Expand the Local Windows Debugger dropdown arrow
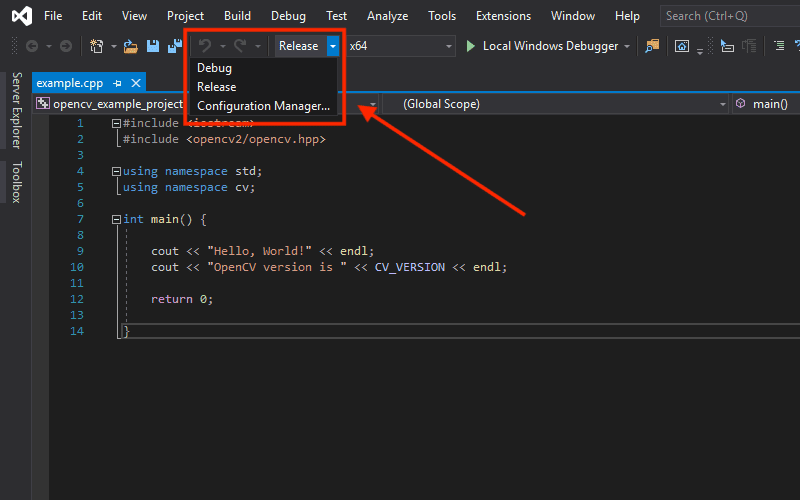This screenshot has width=800, height=500. pos(627,46)
